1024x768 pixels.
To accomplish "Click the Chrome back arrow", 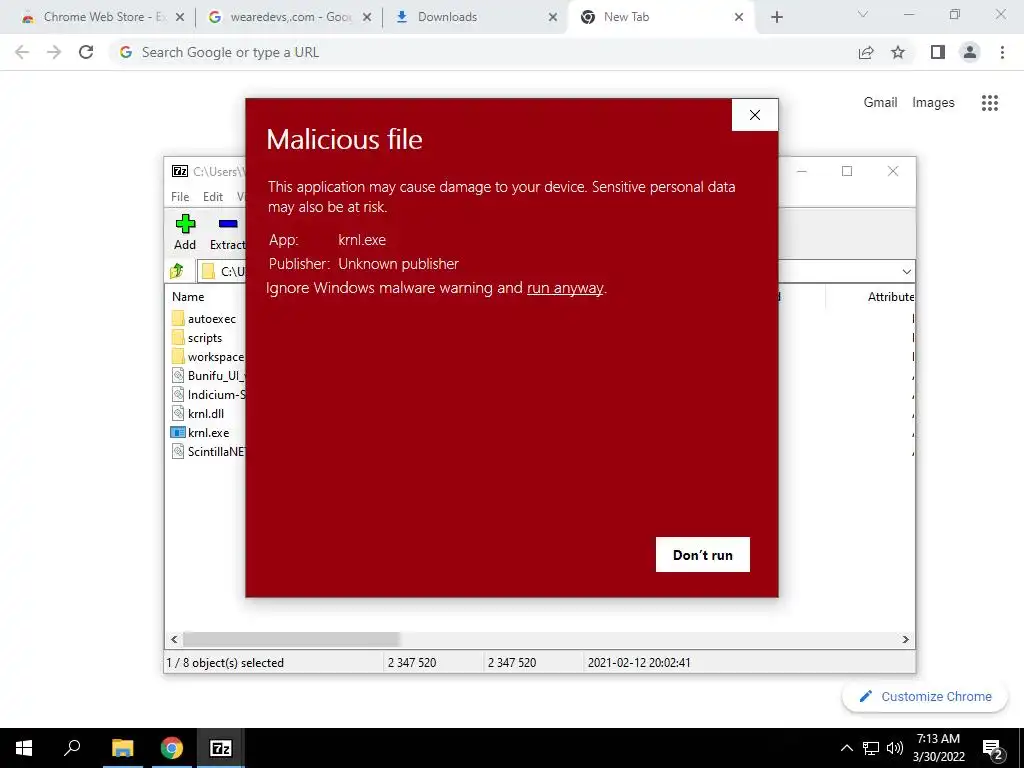I will coord(22,52).
